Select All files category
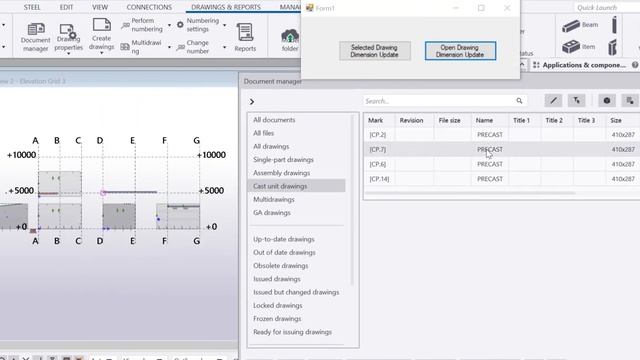 [263, 133]
